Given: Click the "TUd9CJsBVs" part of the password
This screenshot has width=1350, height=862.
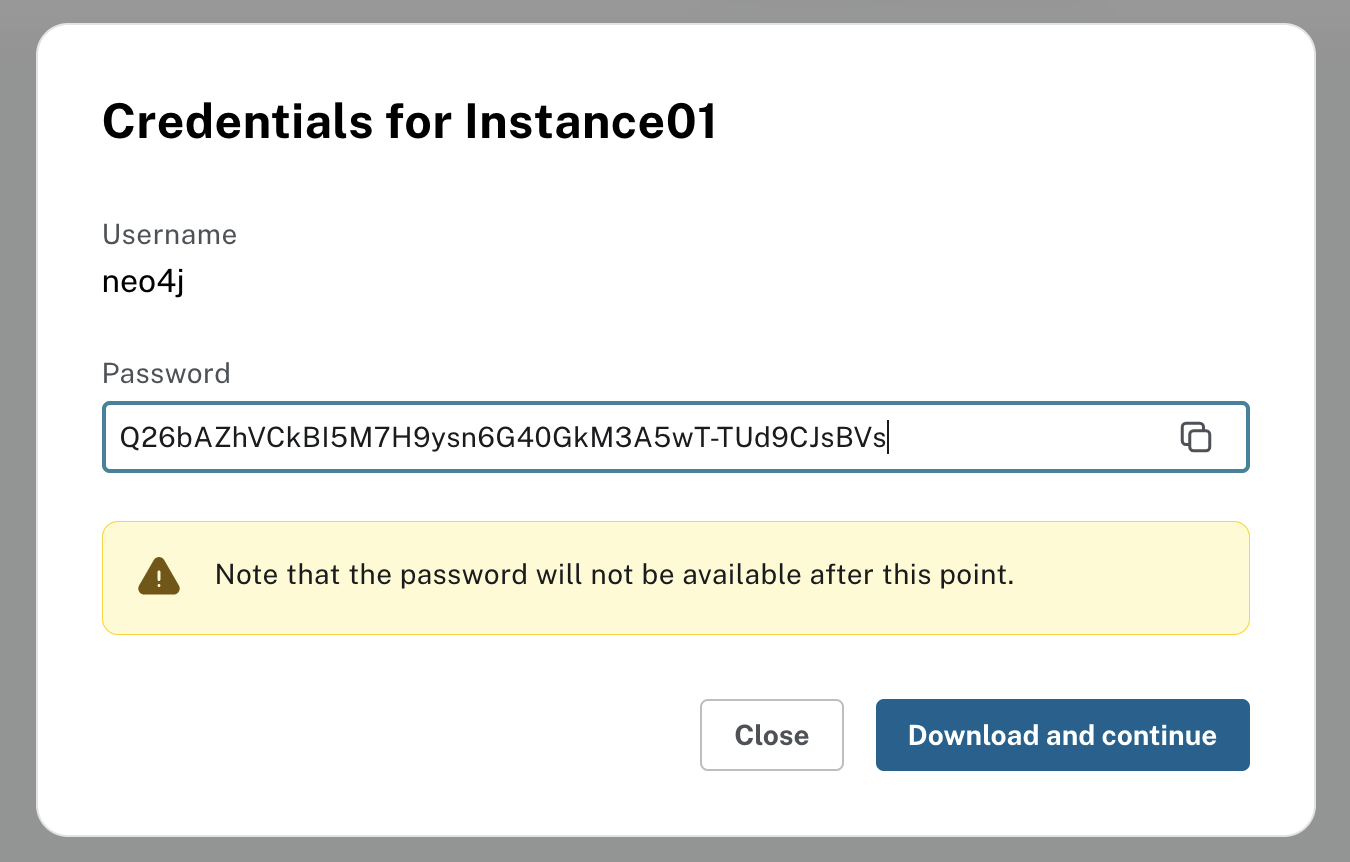Looking at the screenshot, I should click(x=829, y=437).
